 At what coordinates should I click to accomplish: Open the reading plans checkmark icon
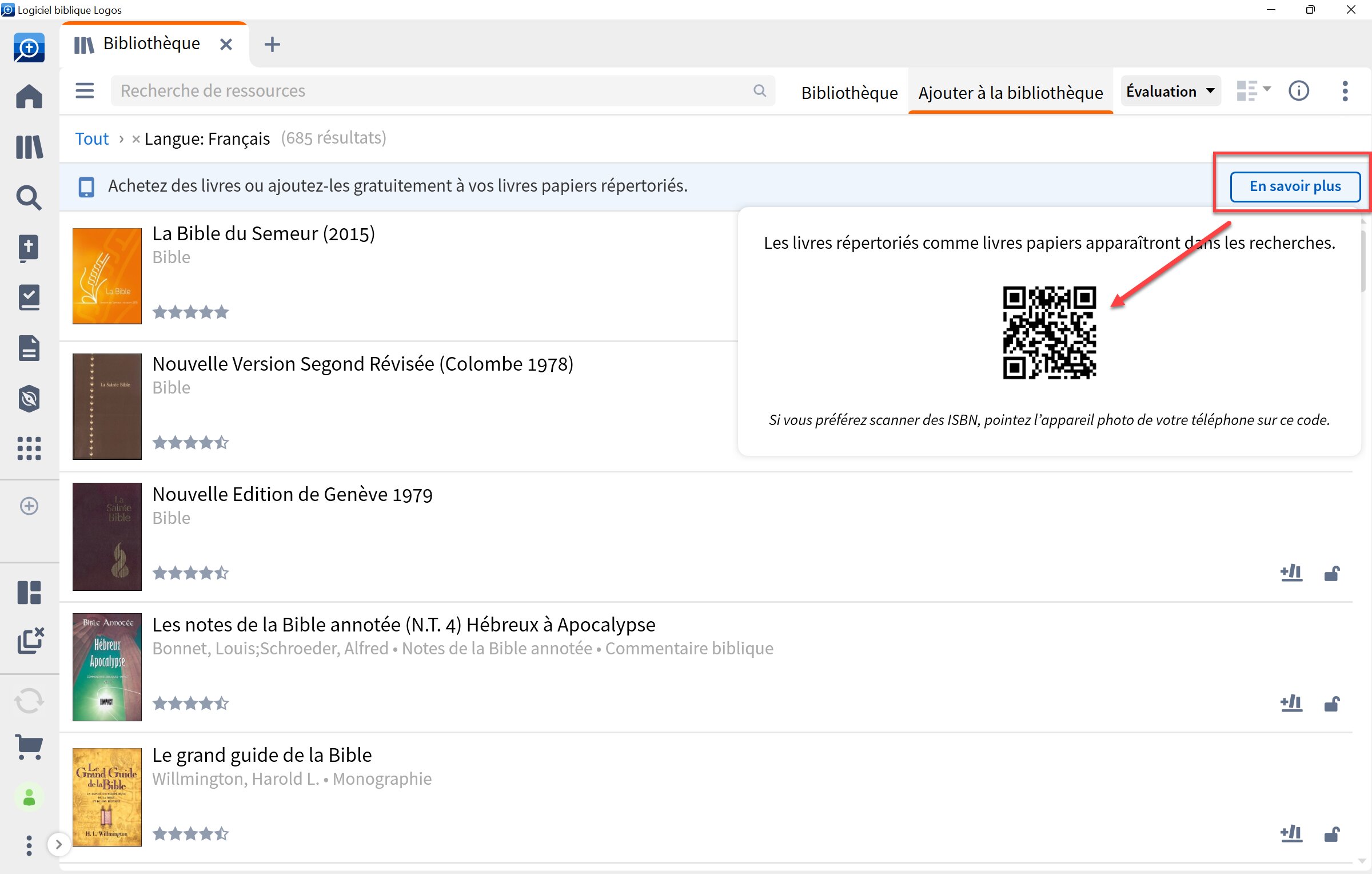tap(29, 298)
